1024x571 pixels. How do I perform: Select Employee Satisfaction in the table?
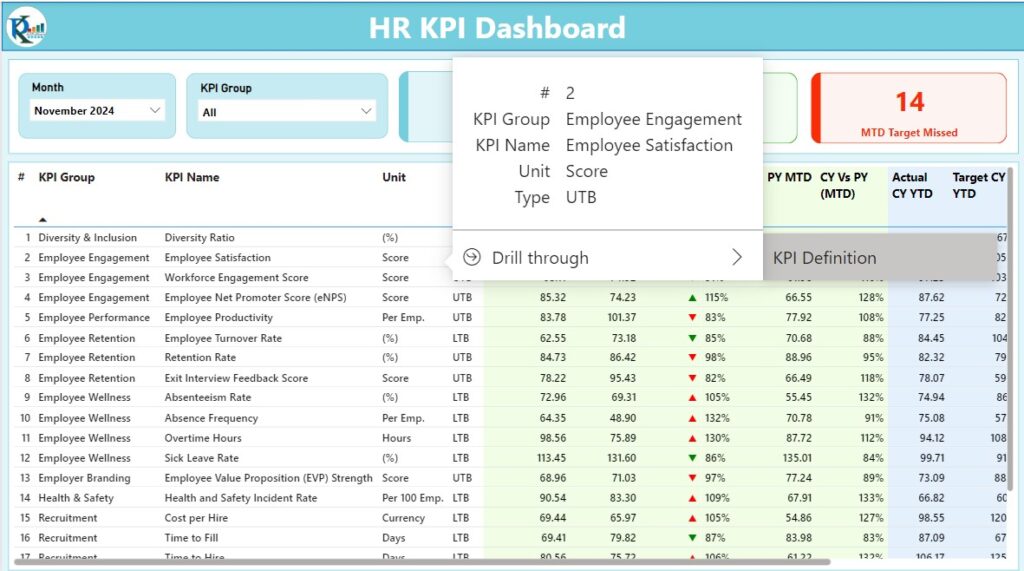pyautogui.click(x=217, y=257)
